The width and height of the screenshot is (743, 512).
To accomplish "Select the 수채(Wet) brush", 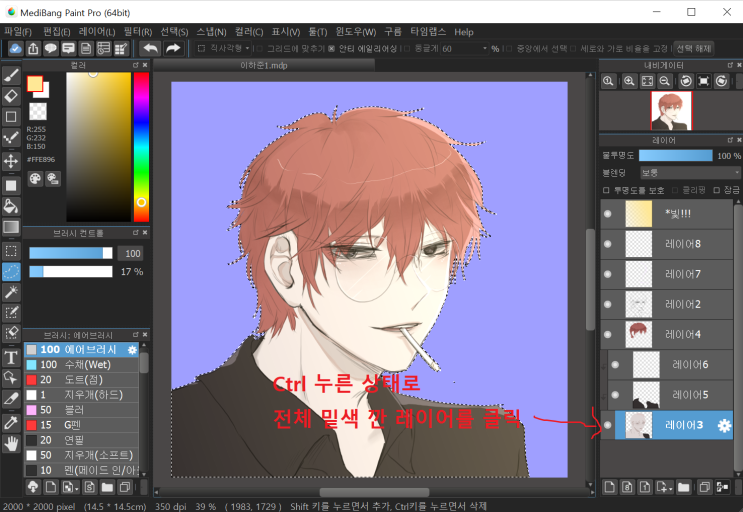I will (x=82, y=365).
